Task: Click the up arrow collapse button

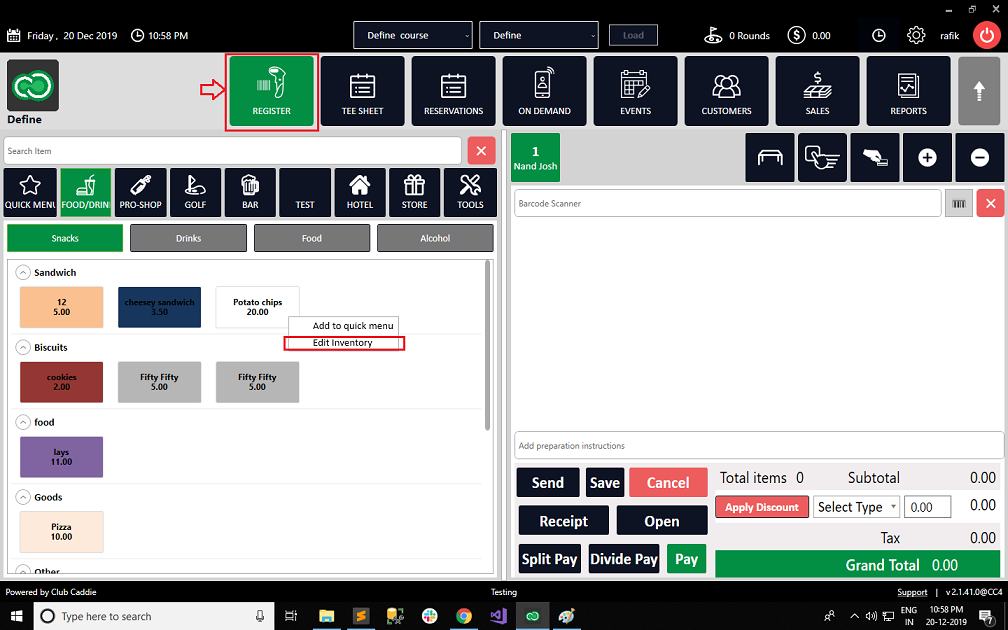Action: pos(979,91)
